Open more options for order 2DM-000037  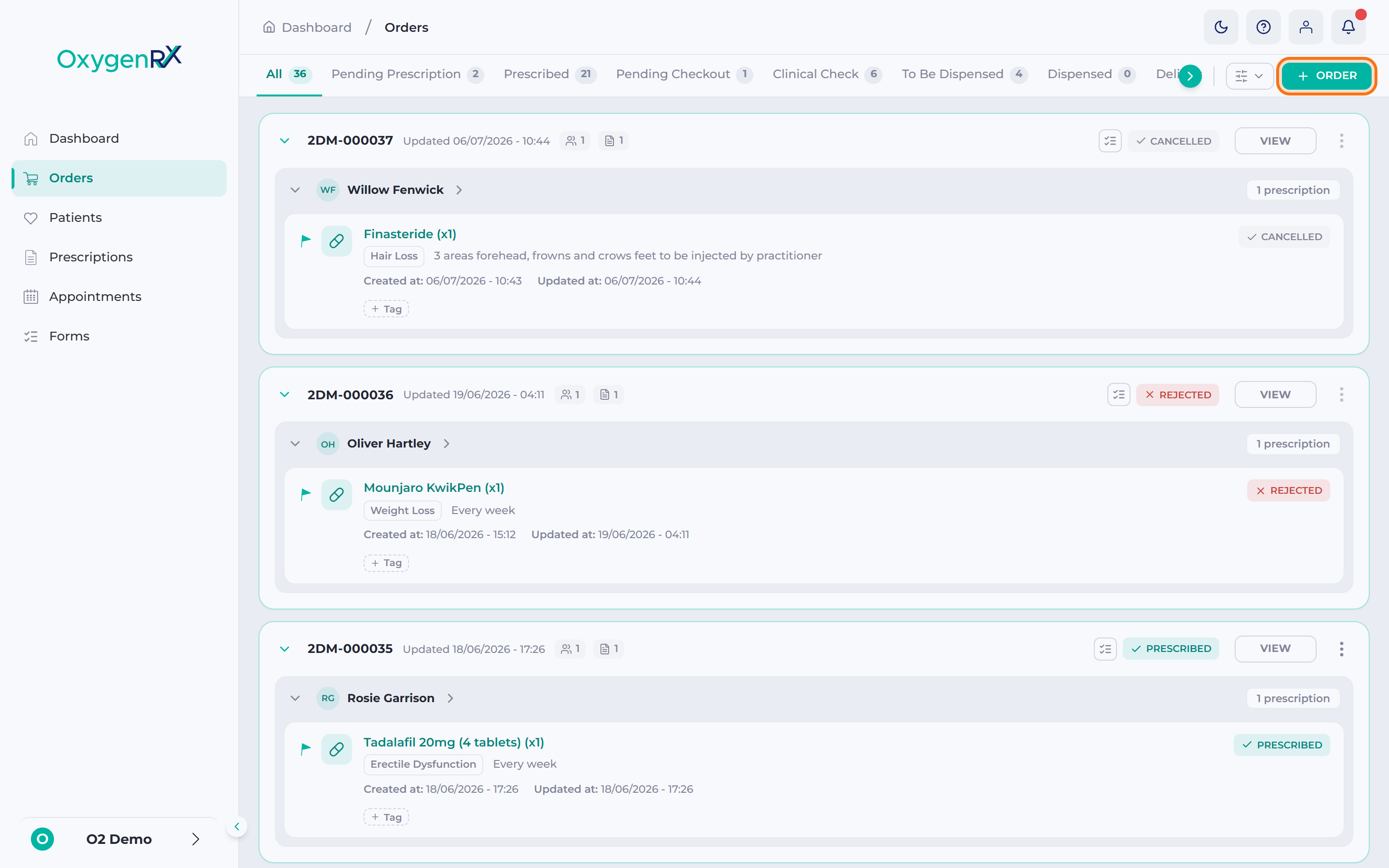[1341, 141]
